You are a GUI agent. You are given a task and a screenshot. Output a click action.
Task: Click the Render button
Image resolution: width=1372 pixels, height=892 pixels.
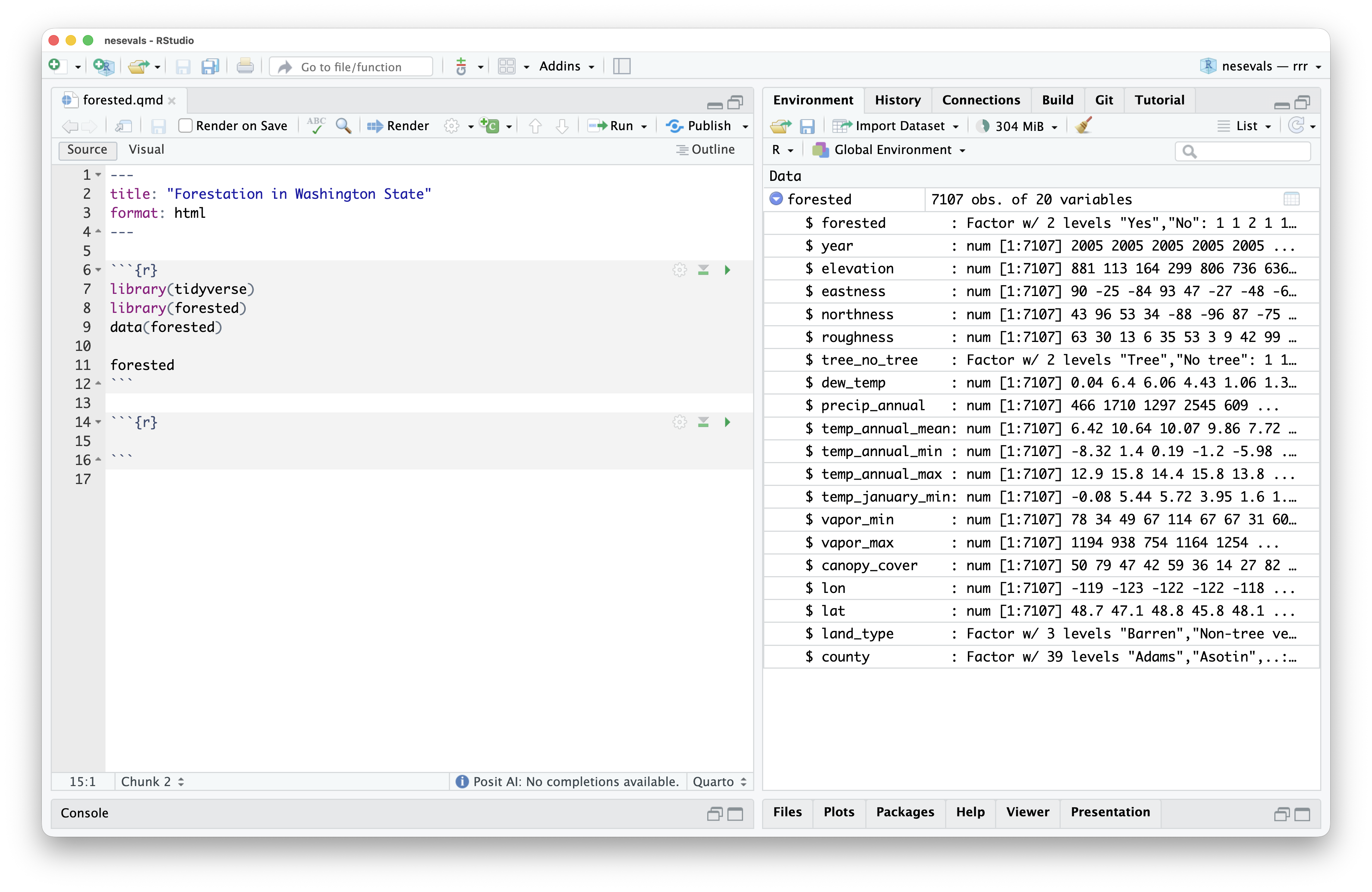pos(398,126)
